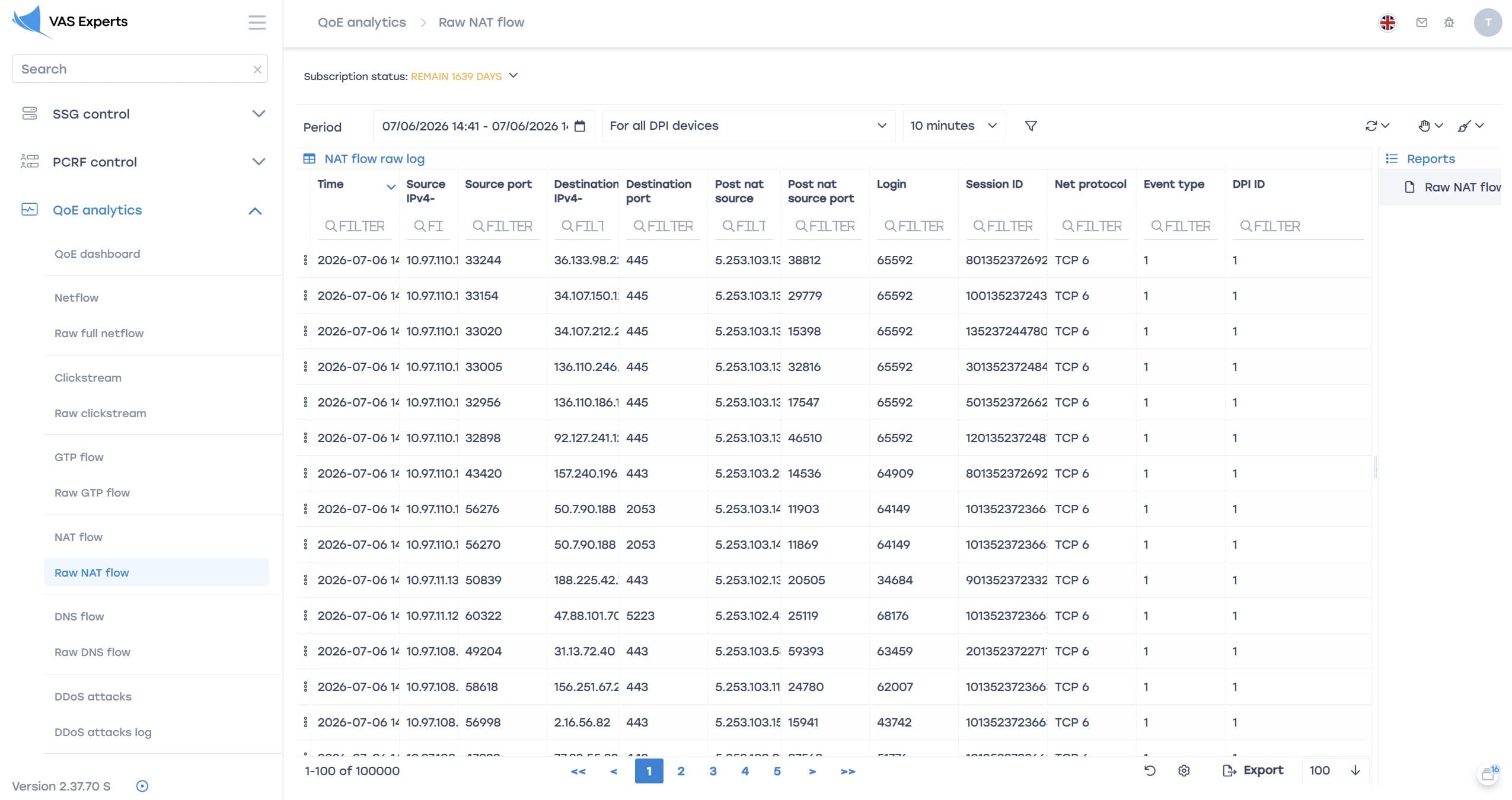The width and height of the screenshot is (1512, 800).
Task: Expand the SSG control section
Action: 259,114
